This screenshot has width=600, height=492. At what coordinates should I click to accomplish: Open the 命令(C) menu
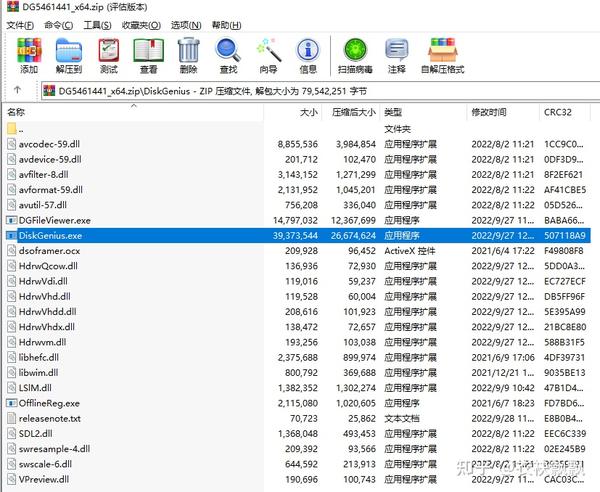click(x=59, y=25)
